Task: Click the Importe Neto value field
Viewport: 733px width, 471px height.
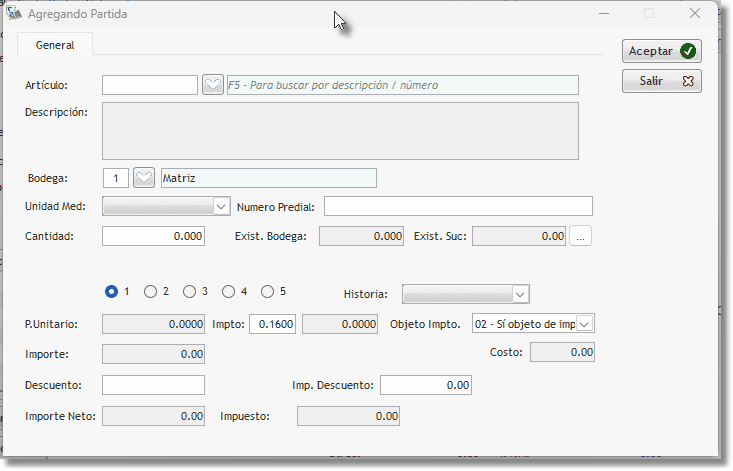Action: [x=153, y=416]
